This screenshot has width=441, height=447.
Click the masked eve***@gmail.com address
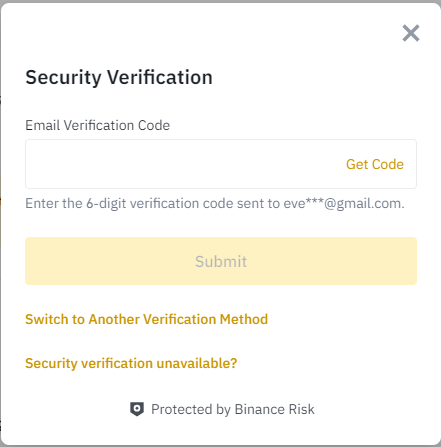[344, 203]
